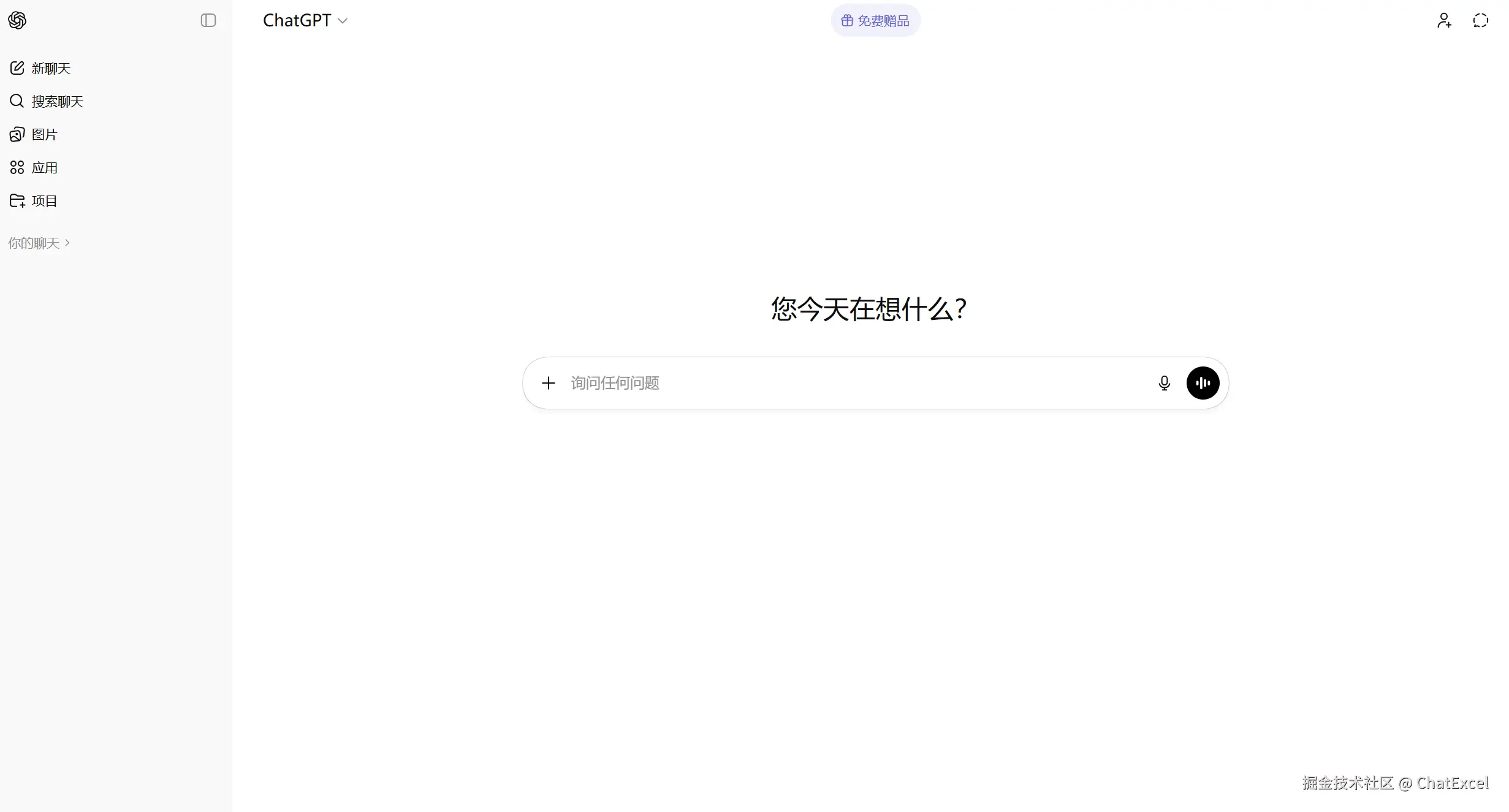This screenshot has height=812, width=1509.
Task: Expand the 你的聊天 section chevron
Action: pos(67,243)
